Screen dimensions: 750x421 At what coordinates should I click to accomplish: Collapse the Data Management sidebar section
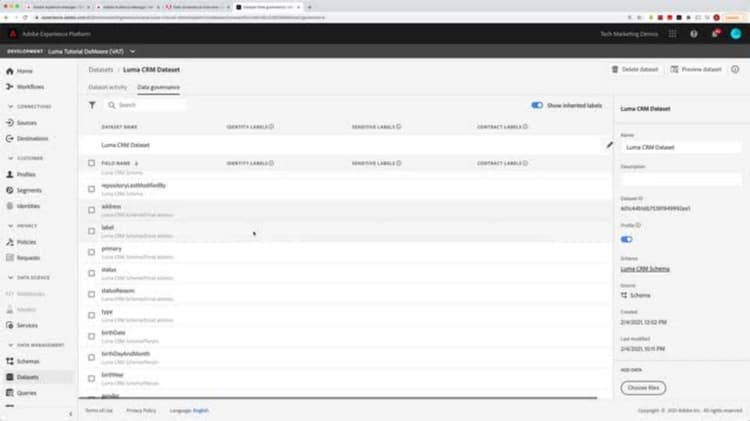point(11,345)
